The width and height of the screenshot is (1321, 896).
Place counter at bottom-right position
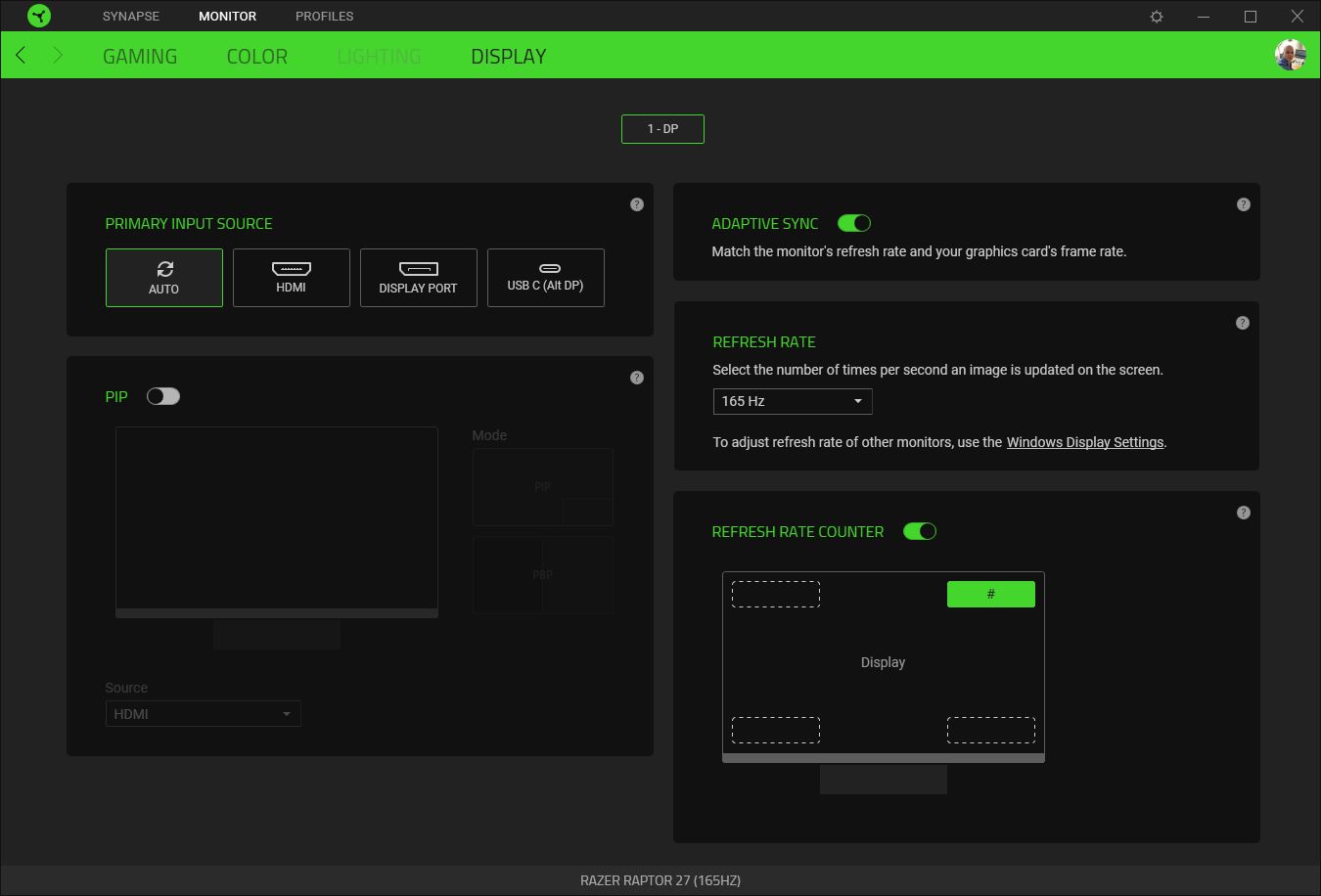[x=991, y=730]
